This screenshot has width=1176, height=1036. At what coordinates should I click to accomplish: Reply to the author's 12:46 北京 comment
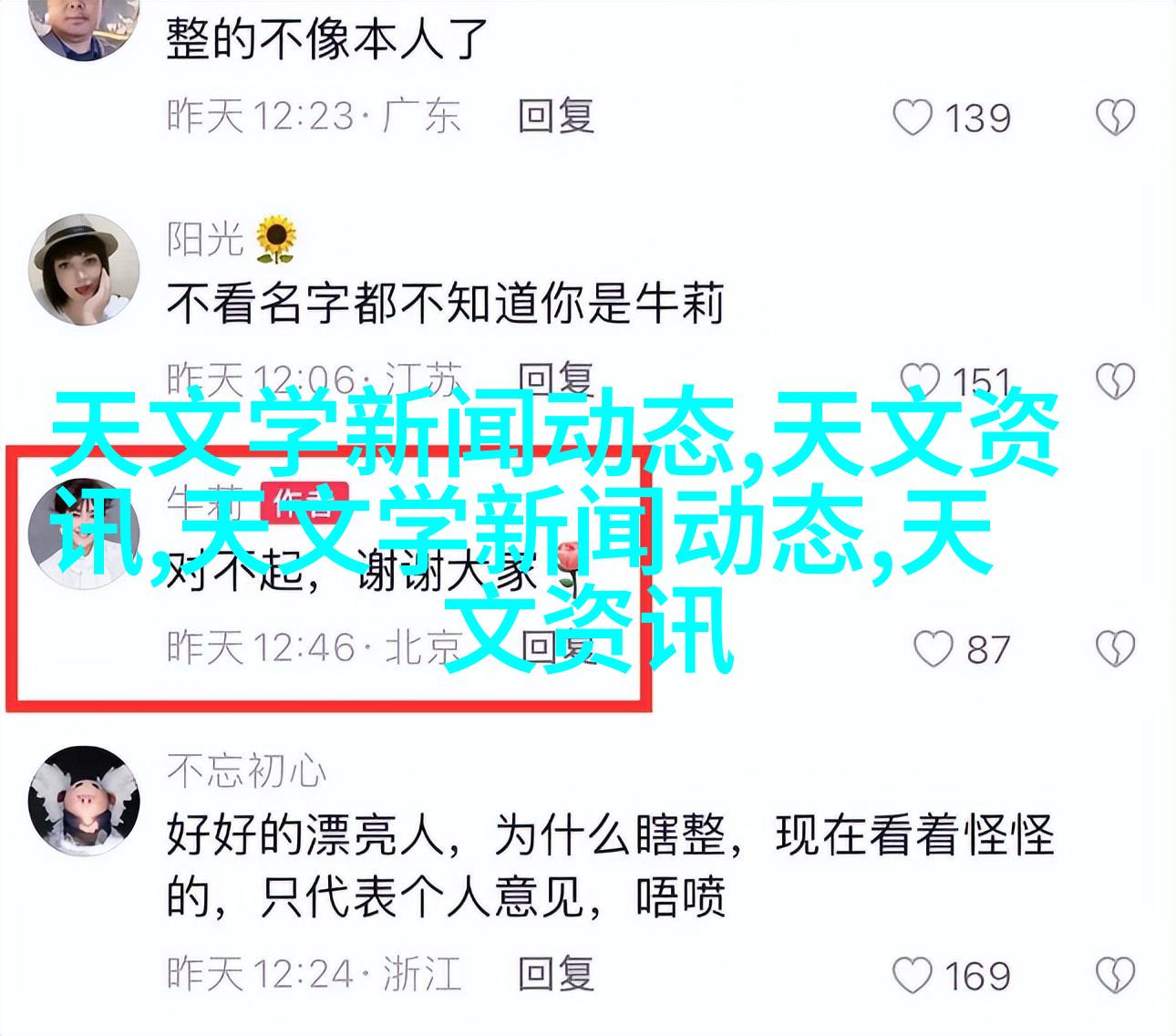click(556, 647)
